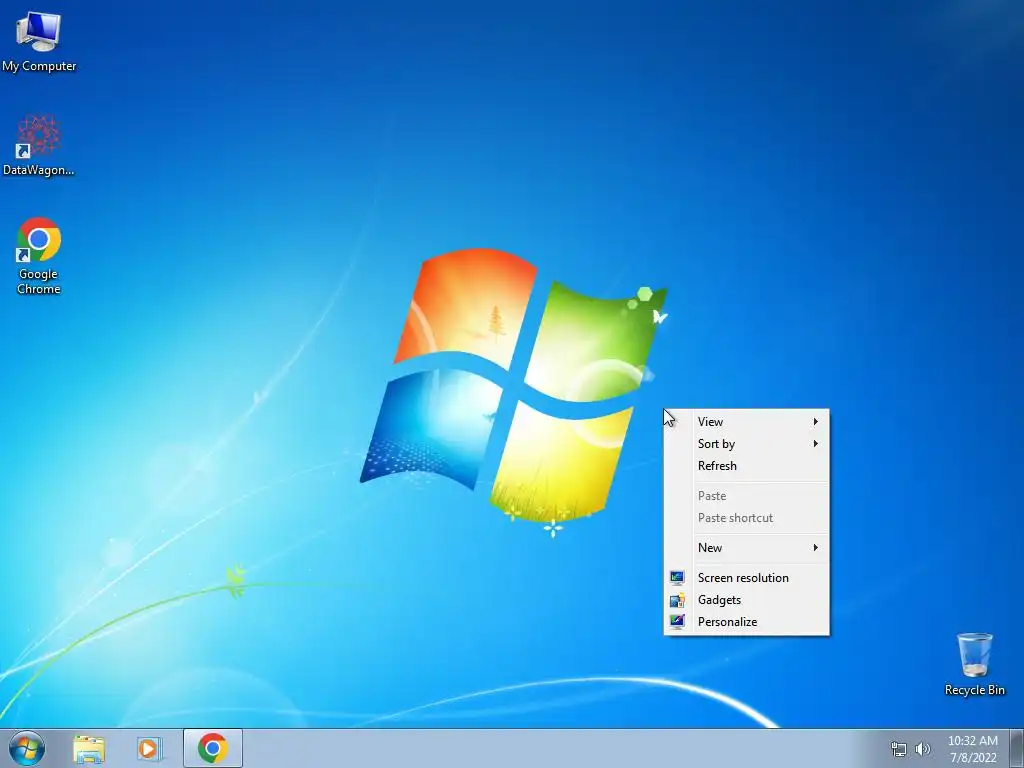Switch to Chrome in the taskbar
Viewport: 1024px width, 768px height.
212,748
